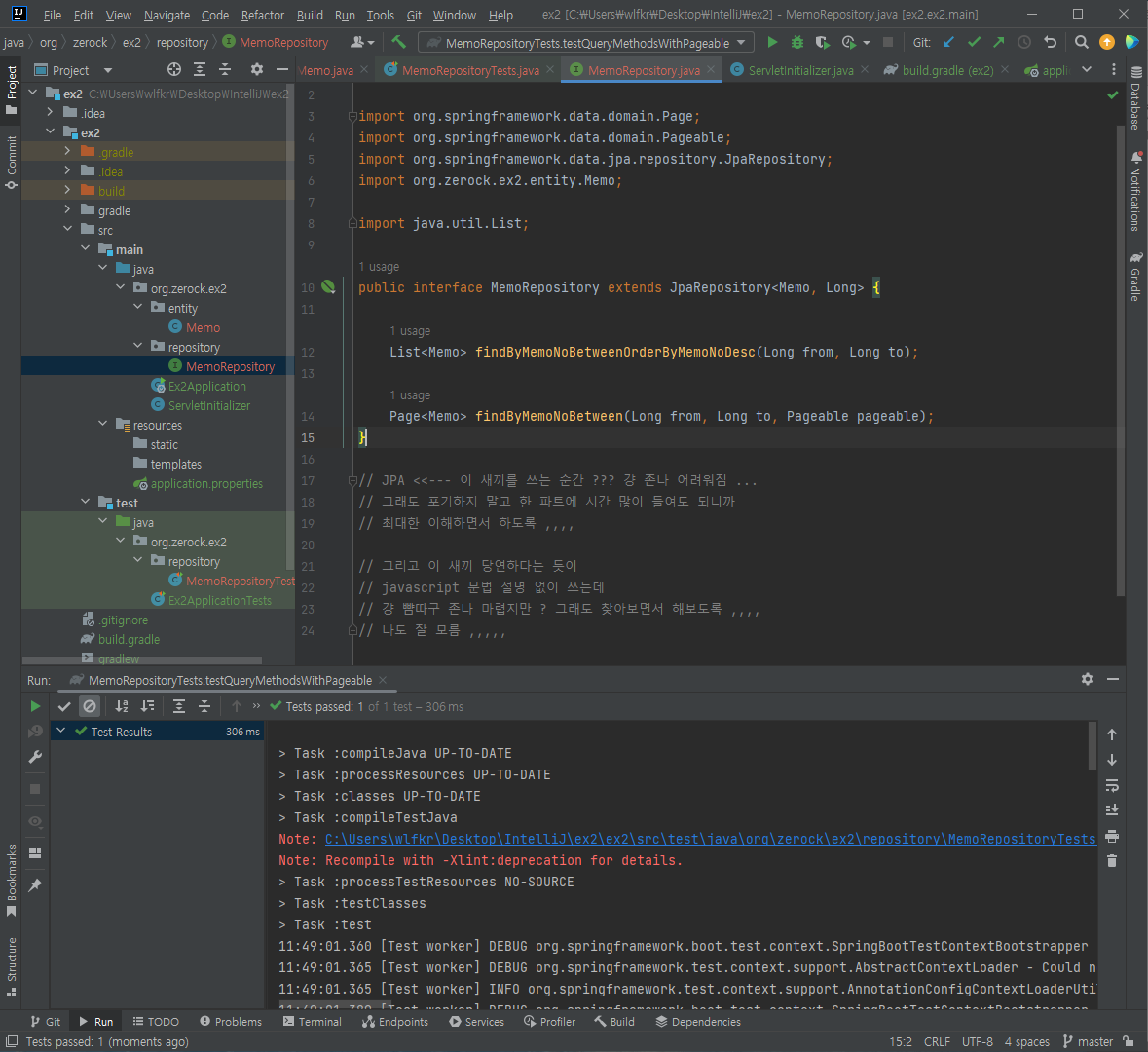Run the selected test configuration
1148x1052 pixels.
[x=772, y=43]
